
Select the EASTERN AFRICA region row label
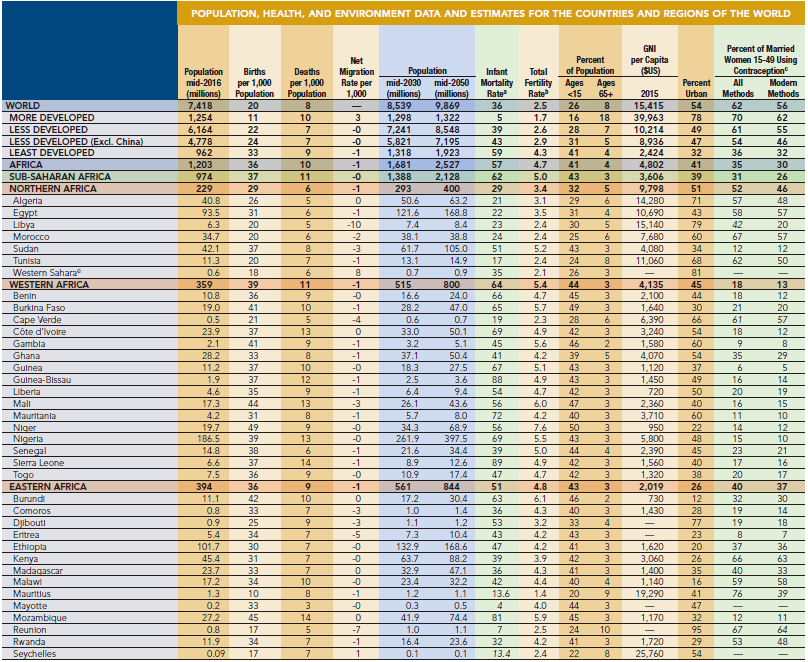47,485
